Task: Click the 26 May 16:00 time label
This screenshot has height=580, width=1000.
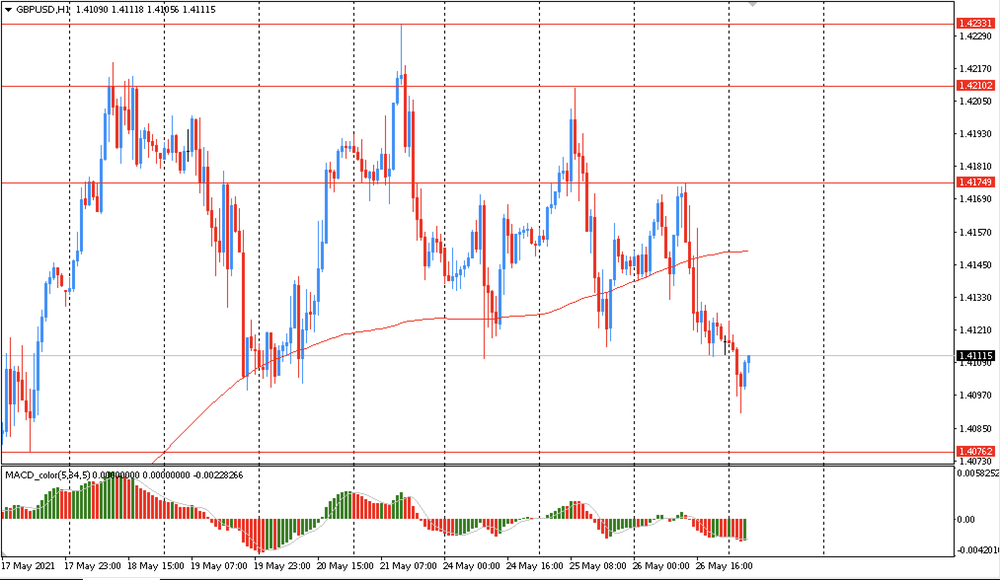Action: [724, 565]
